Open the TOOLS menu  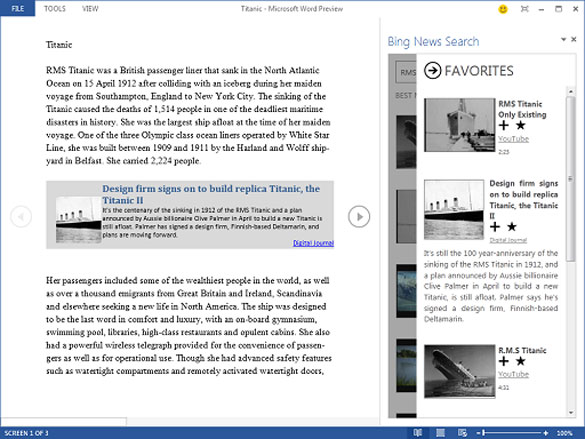54,9
